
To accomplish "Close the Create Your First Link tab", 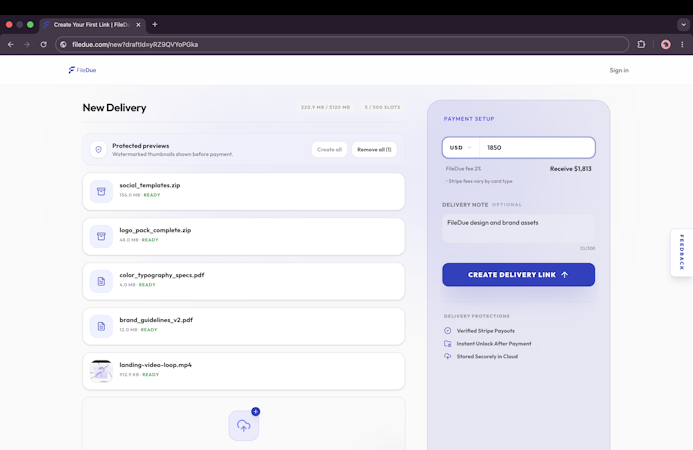I will pos(138,25).
